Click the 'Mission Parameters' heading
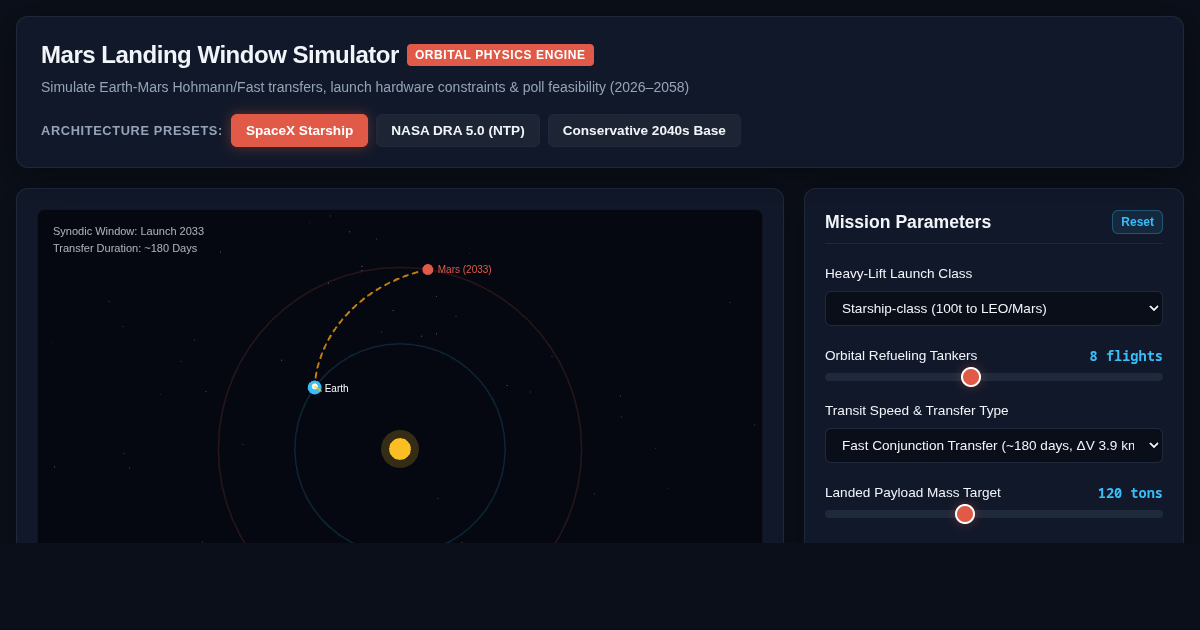 click(908, 222)
